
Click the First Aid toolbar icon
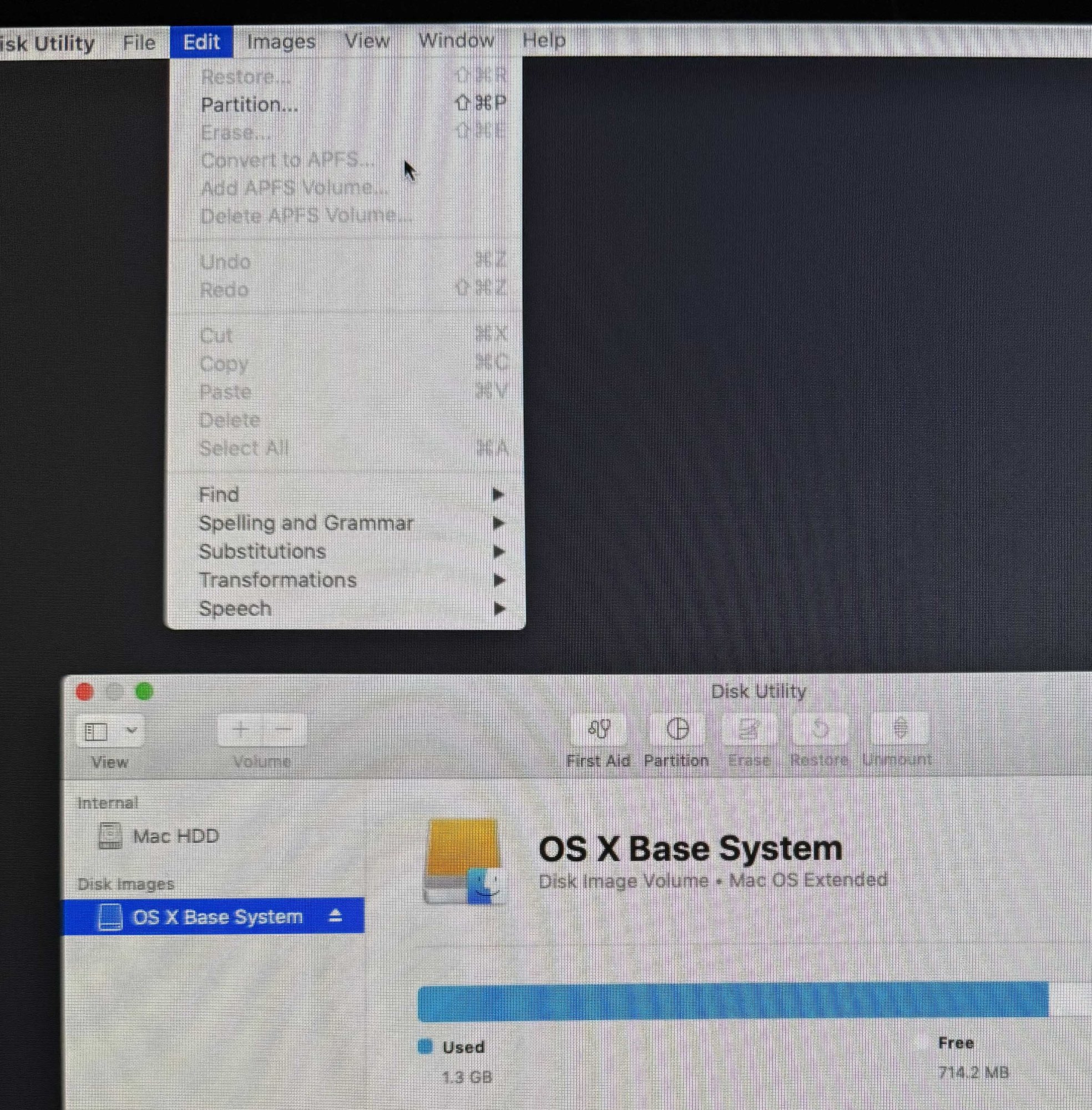[599, 730]
